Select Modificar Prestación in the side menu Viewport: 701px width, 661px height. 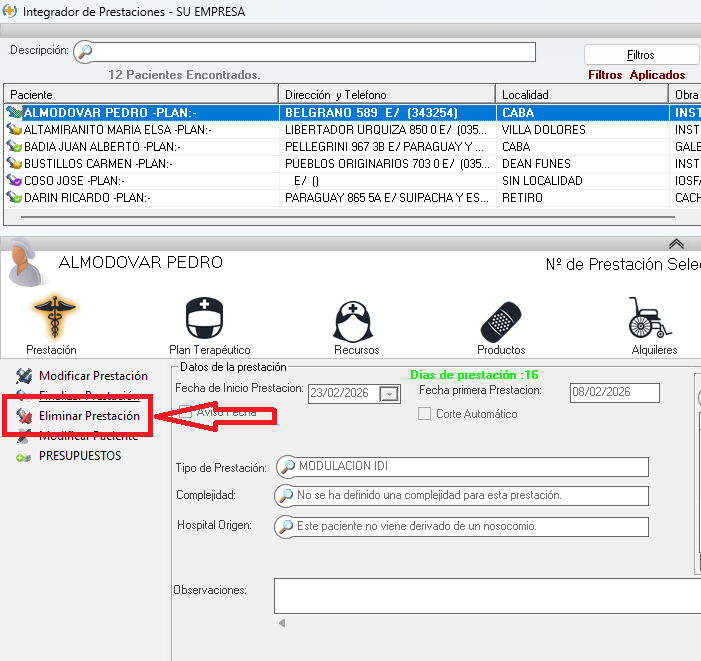pyautogui.click(x=92, y=376)
